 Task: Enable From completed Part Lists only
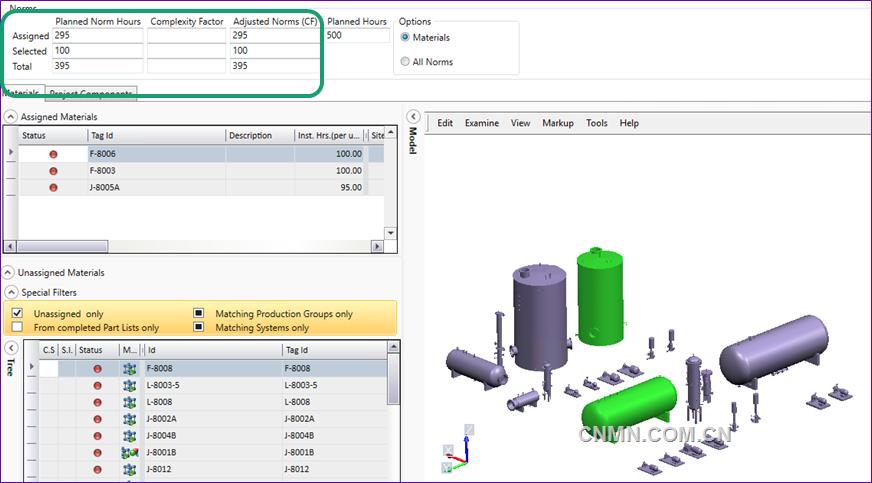(17, 327)
